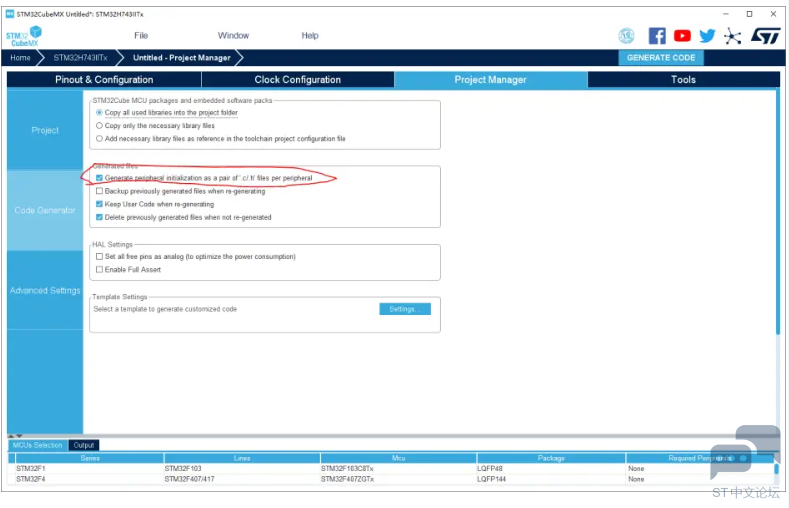Click the LQFP144 package cell
Screen dimensions: 789x508
click(490, 479)
